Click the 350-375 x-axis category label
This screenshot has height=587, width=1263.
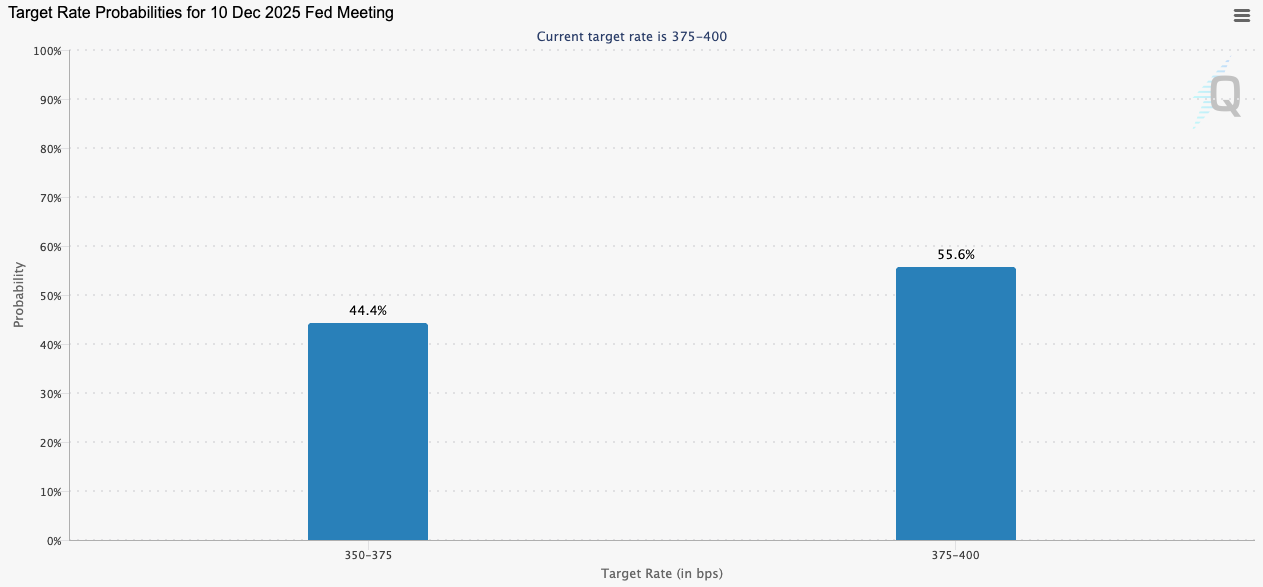(x=367, y=555)
